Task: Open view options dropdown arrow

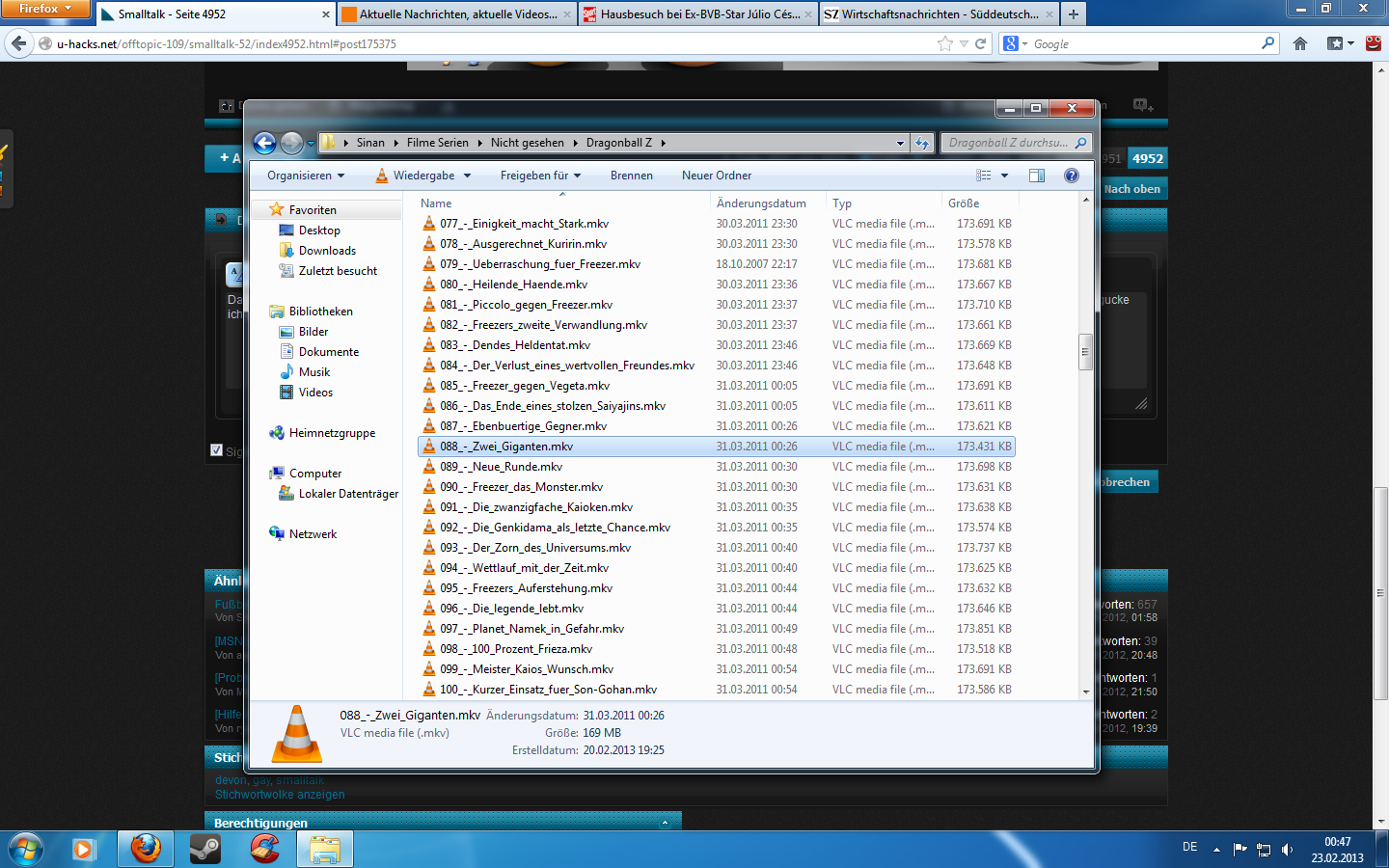Action: (x=1004, y=176)
